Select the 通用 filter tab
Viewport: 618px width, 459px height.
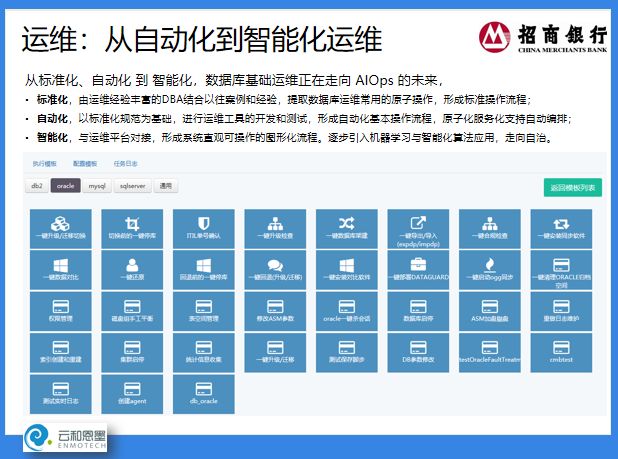165,186
